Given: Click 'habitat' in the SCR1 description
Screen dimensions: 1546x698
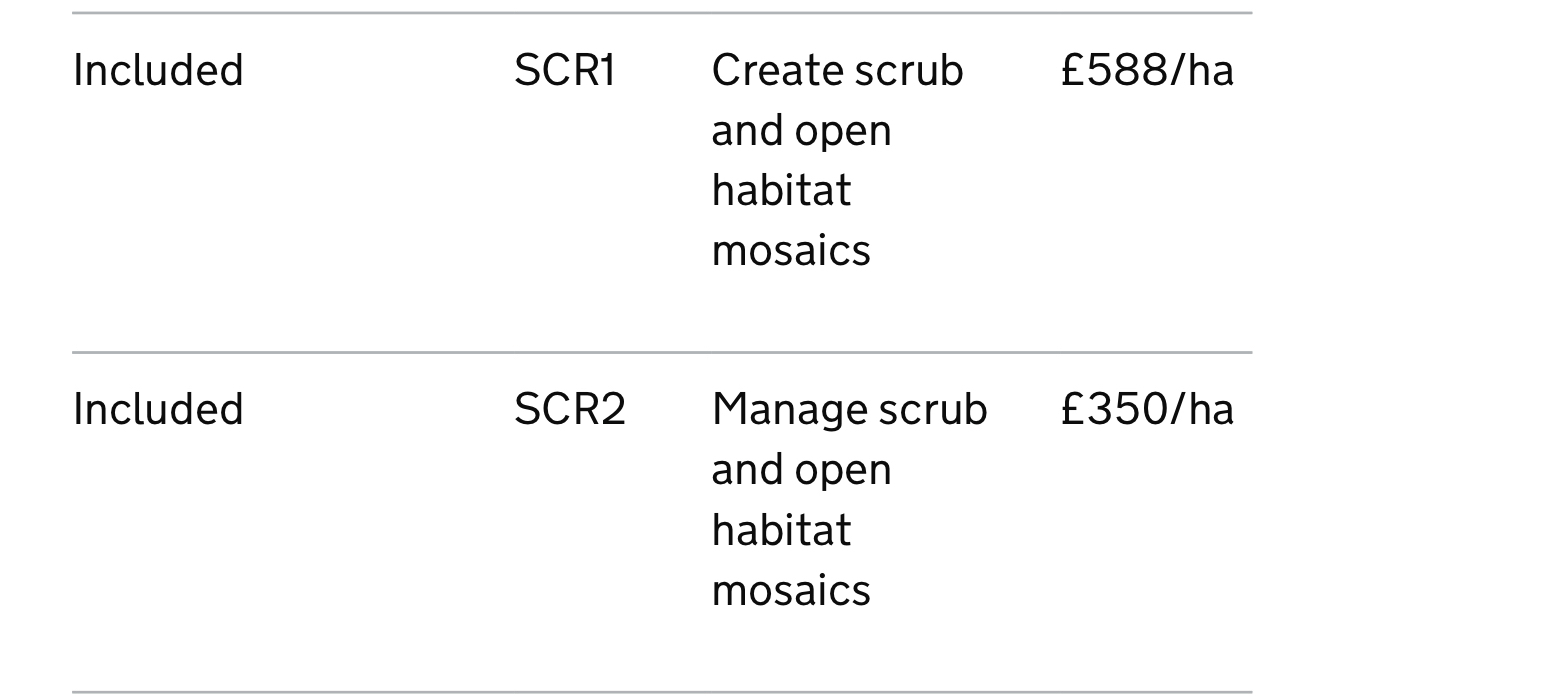Looking at the screenshot, I should point(780,190).
